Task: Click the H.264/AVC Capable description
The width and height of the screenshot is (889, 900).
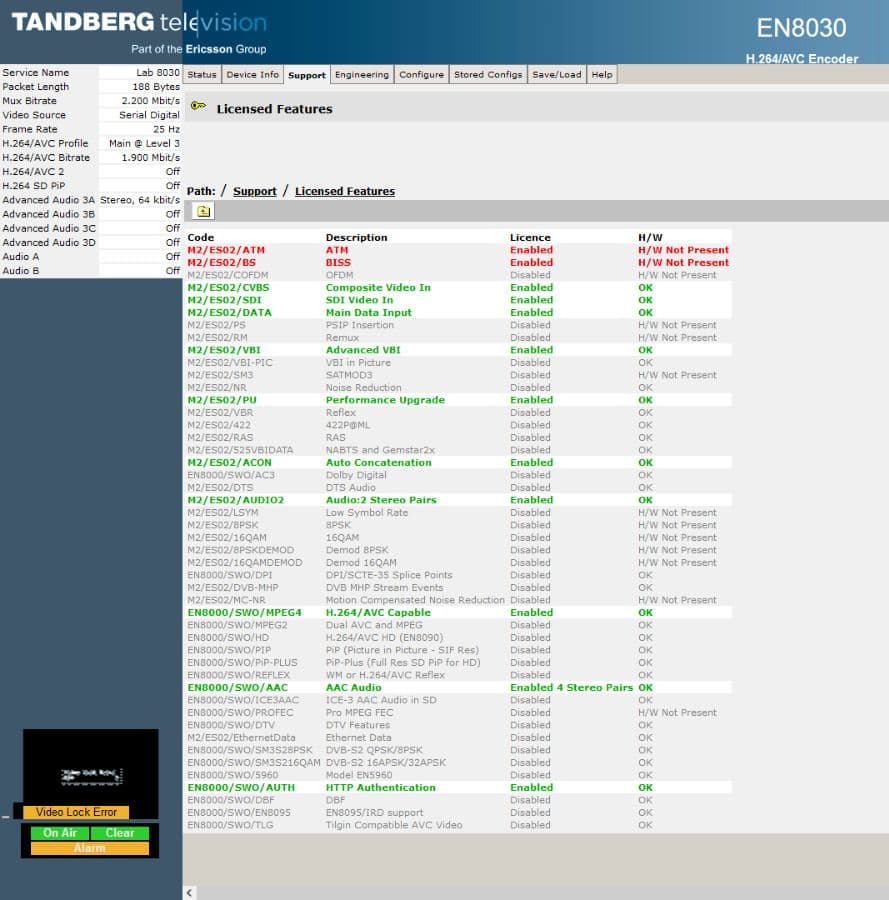Action: 378,612
